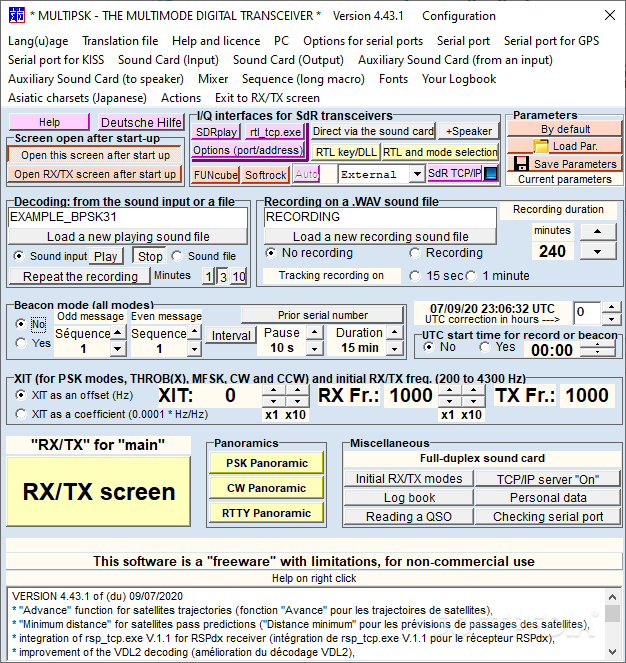626x663 pixels.
Task: Click version notes scrollbar up arrow
Action: (x=612, y=597)
